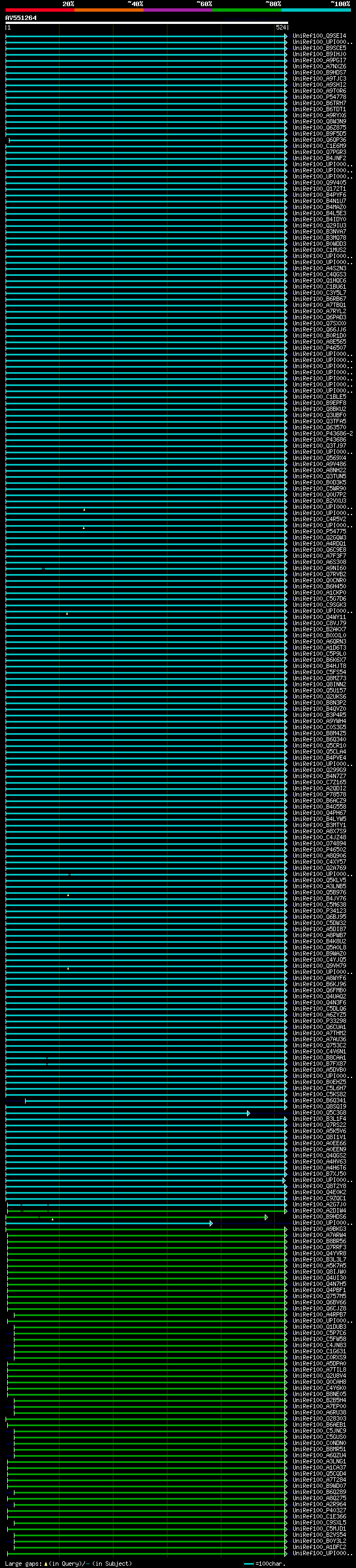Select hit label UniRef100_C7Z165
The height and width of the screenshot is (1568, 356).
click(x=319, y=782)
